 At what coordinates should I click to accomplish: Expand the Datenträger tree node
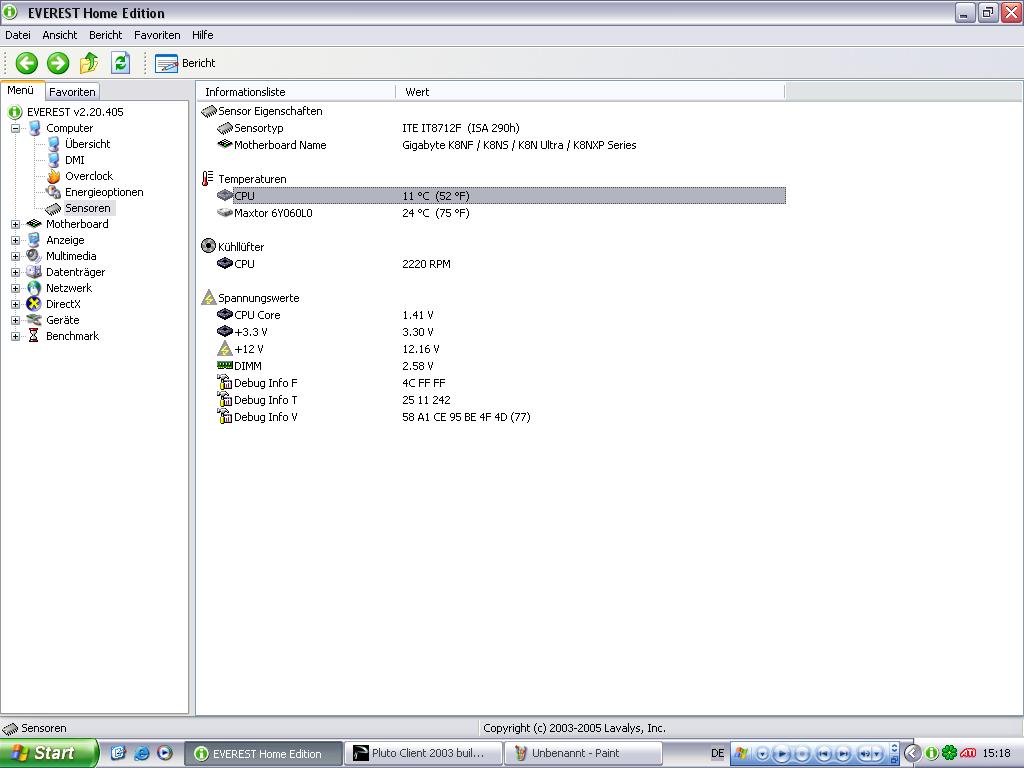coord(15,272)
